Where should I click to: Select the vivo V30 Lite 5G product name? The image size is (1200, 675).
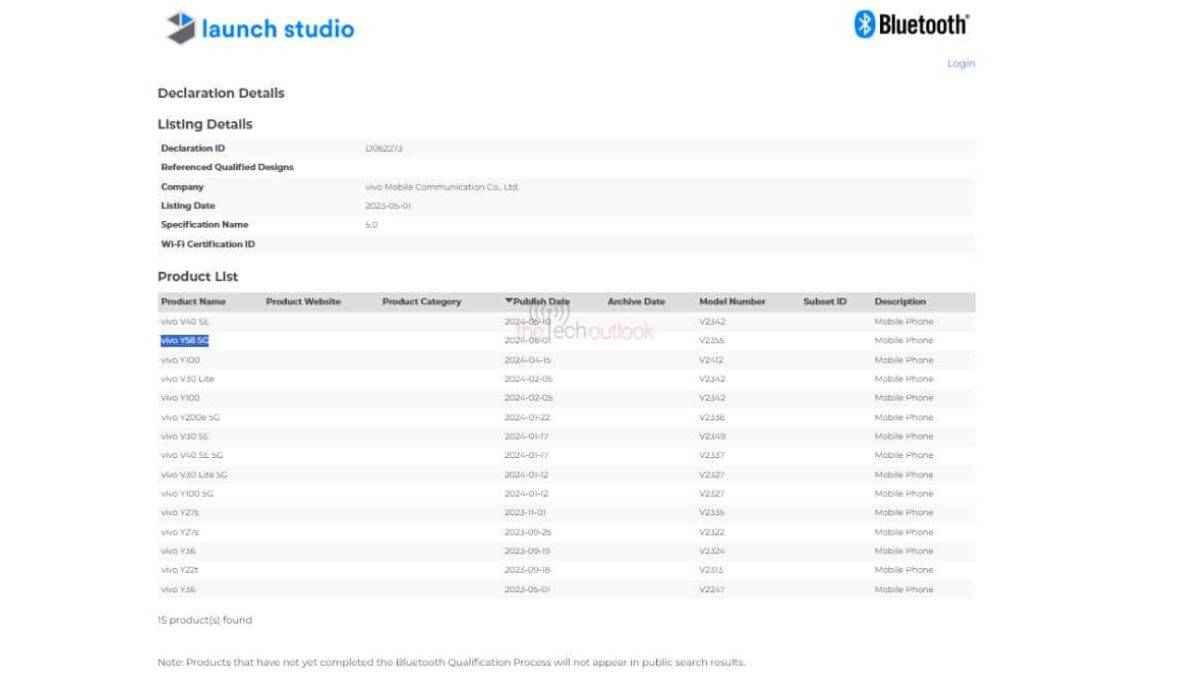pos(194,475)
